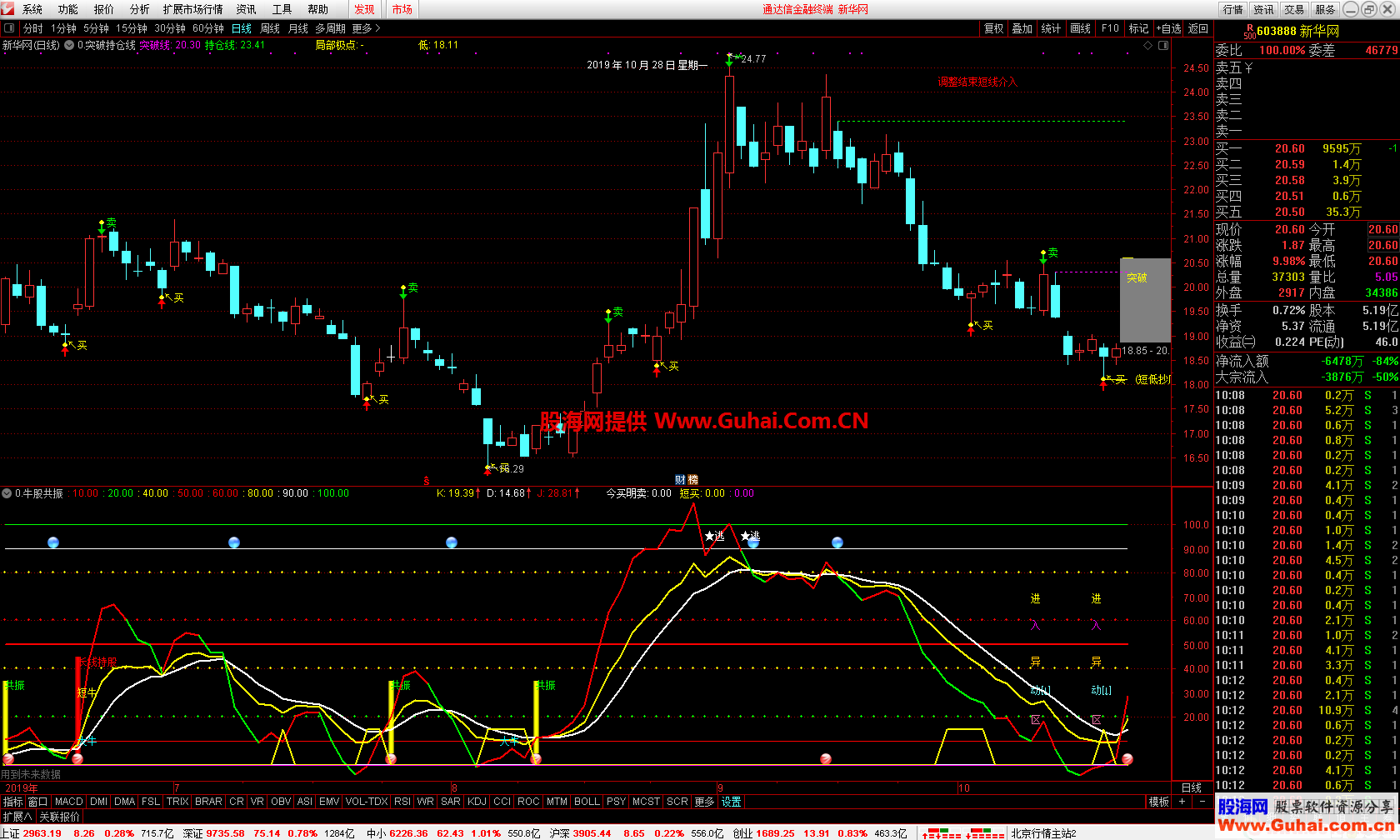Image resolution: width=1400 pixels, height=840 pixels.
Task: Click the yen symbol next to 卖五
Action: point(1248,67)
